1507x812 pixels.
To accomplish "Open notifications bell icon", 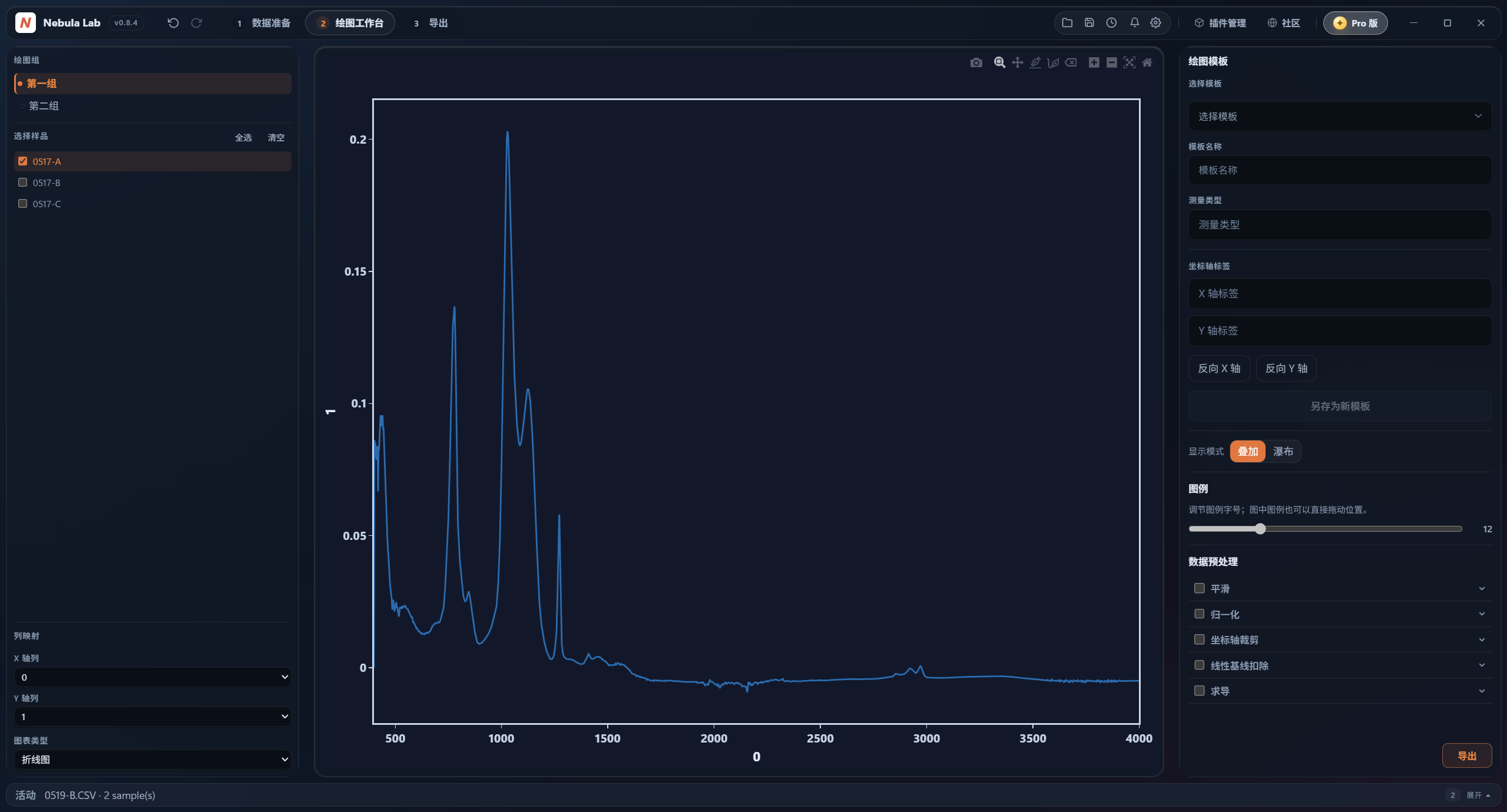I will pyautogui.click(x=1134, y=23).
